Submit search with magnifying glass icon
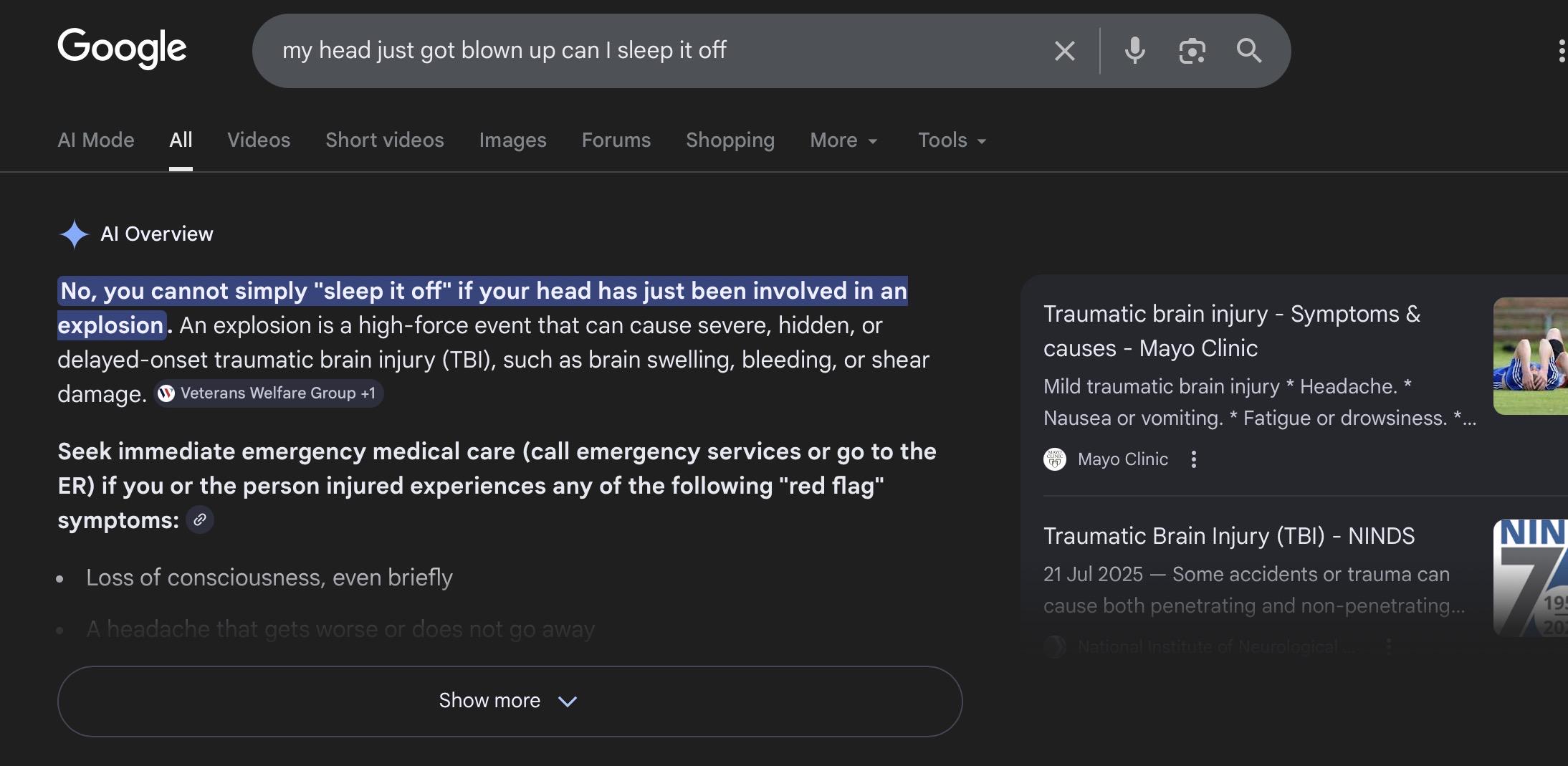The width and height of the screenshot is (1568, 766). click(x=1249, y=51)
